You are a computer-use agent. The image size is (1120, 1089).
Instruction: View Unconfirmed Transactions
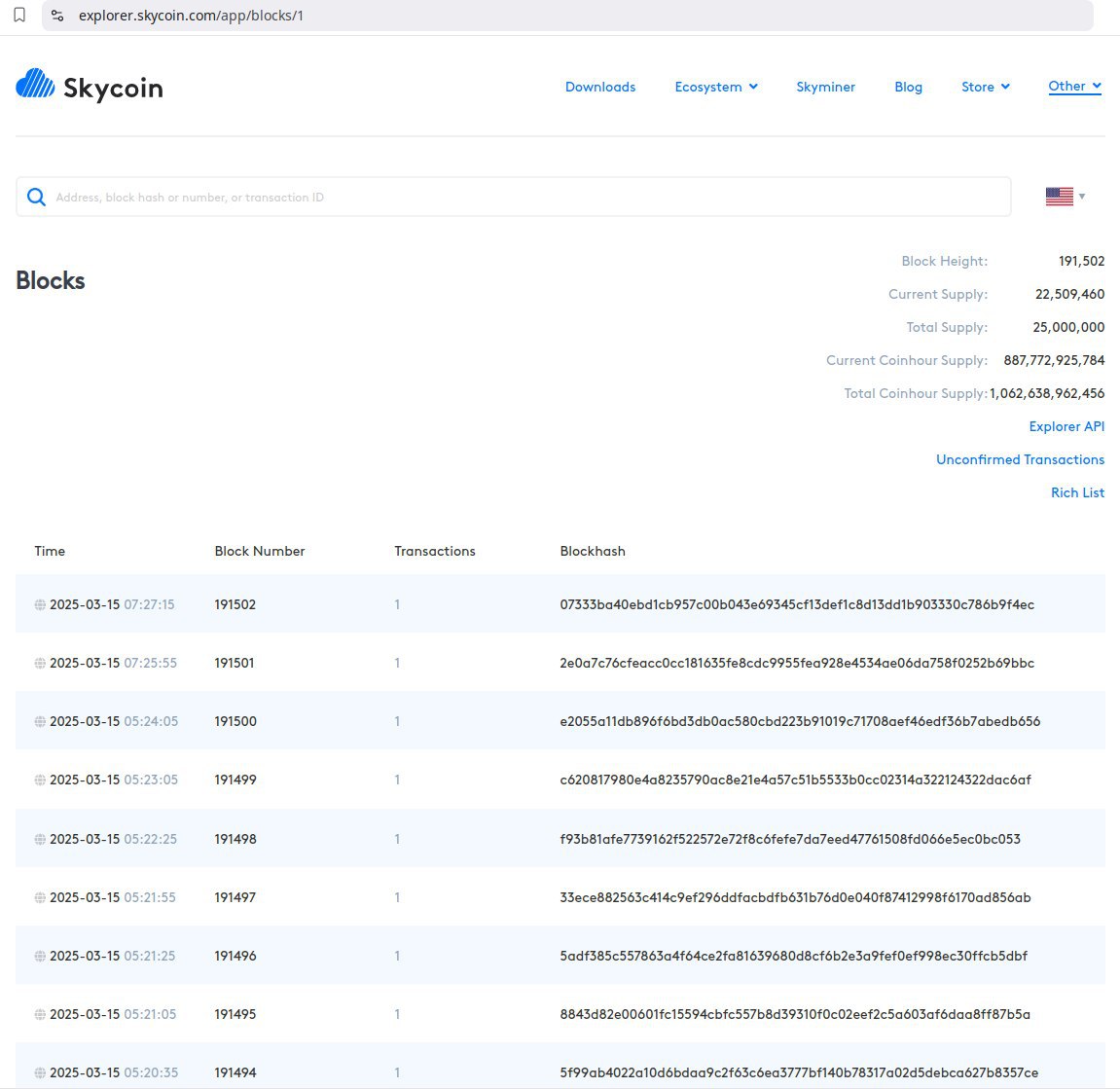coord(1020,459)
